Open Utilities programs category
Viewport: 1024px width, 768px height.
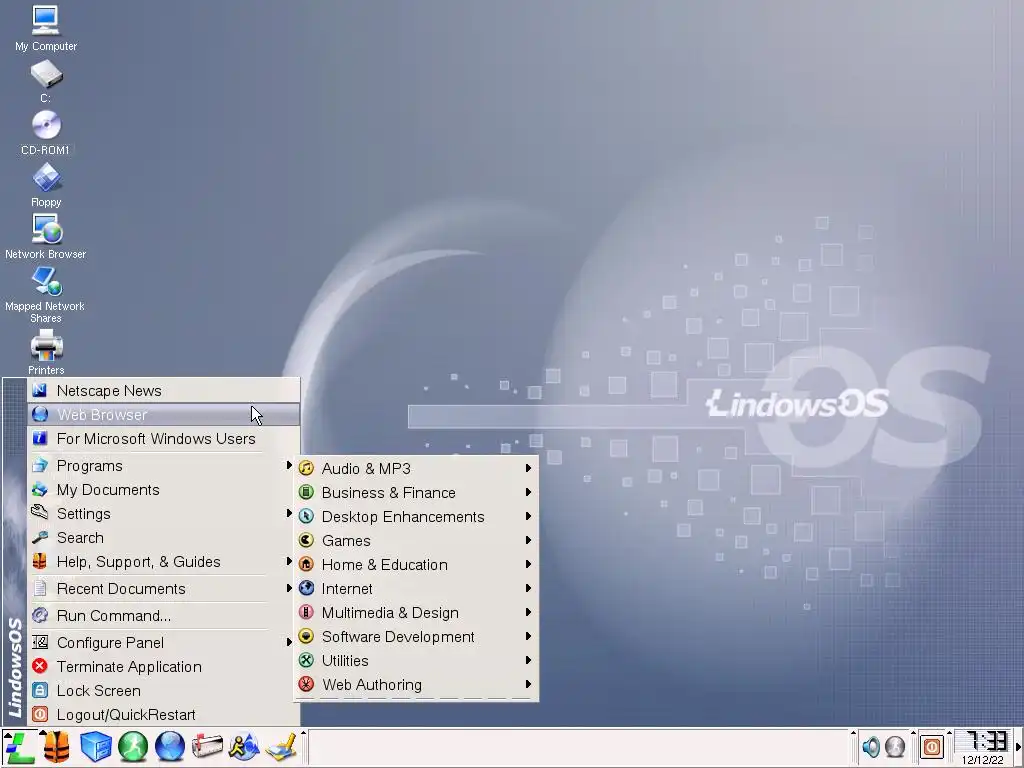(416, 661)
